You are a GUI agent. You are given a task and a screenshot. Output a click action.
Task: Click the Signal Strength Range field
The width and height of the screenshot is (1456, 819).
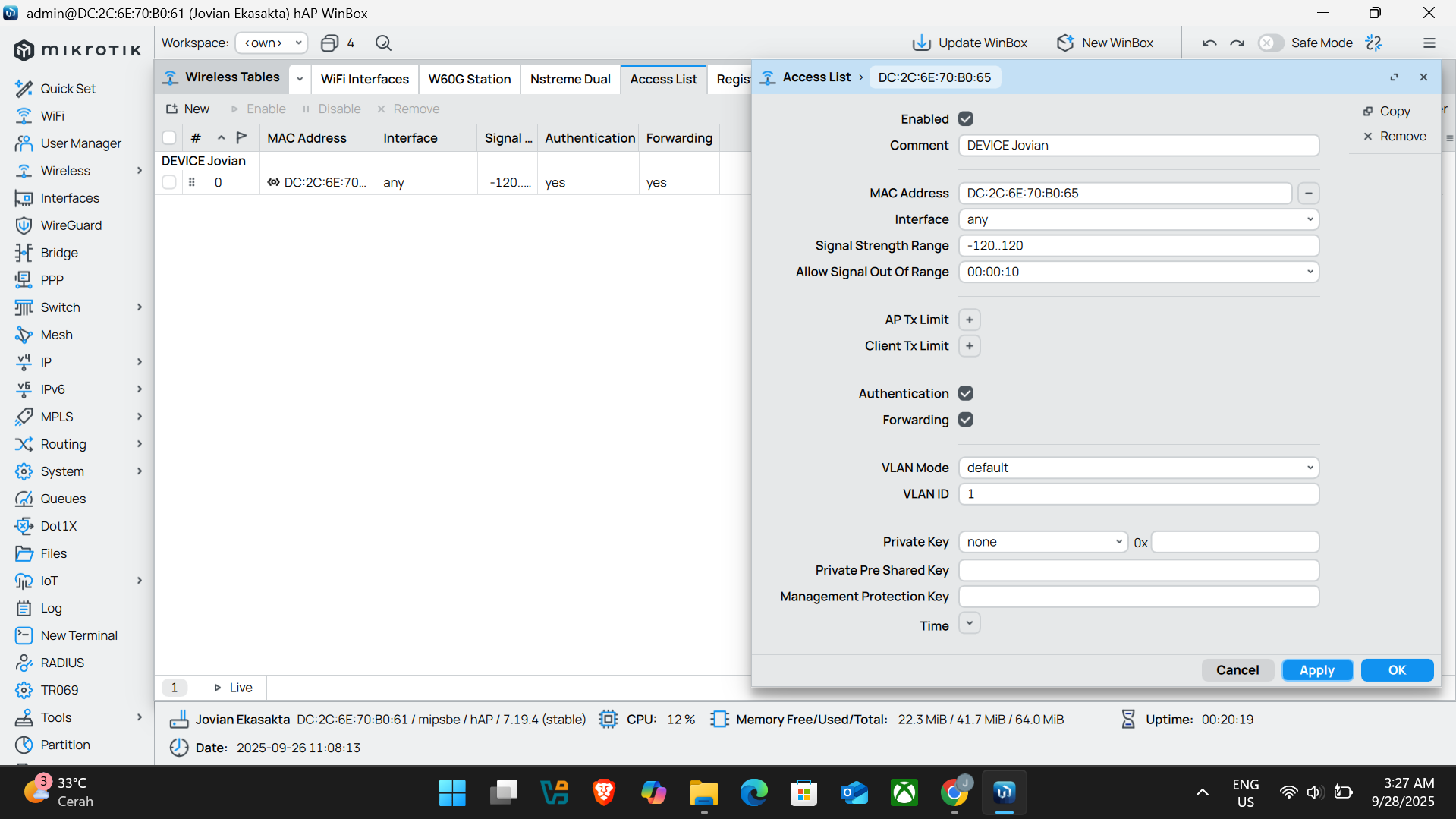1139,246
